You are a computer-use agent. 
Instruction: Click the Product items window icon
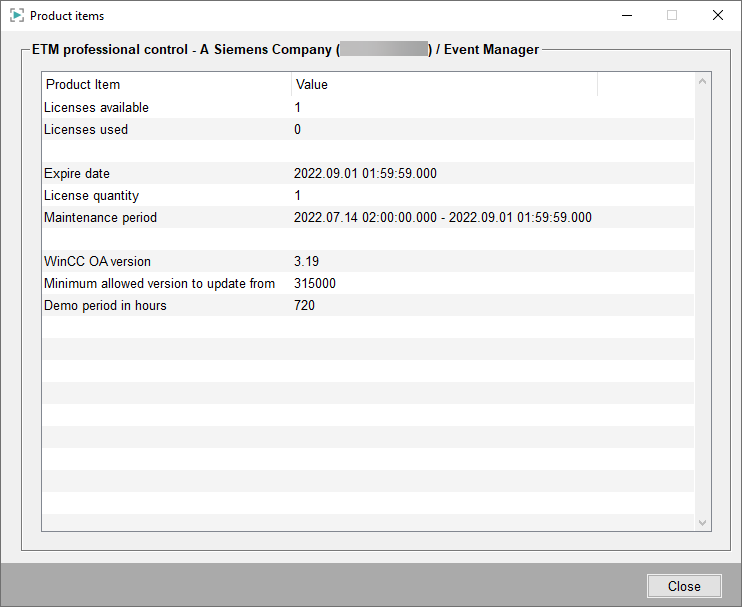click(x=17, y=16)
